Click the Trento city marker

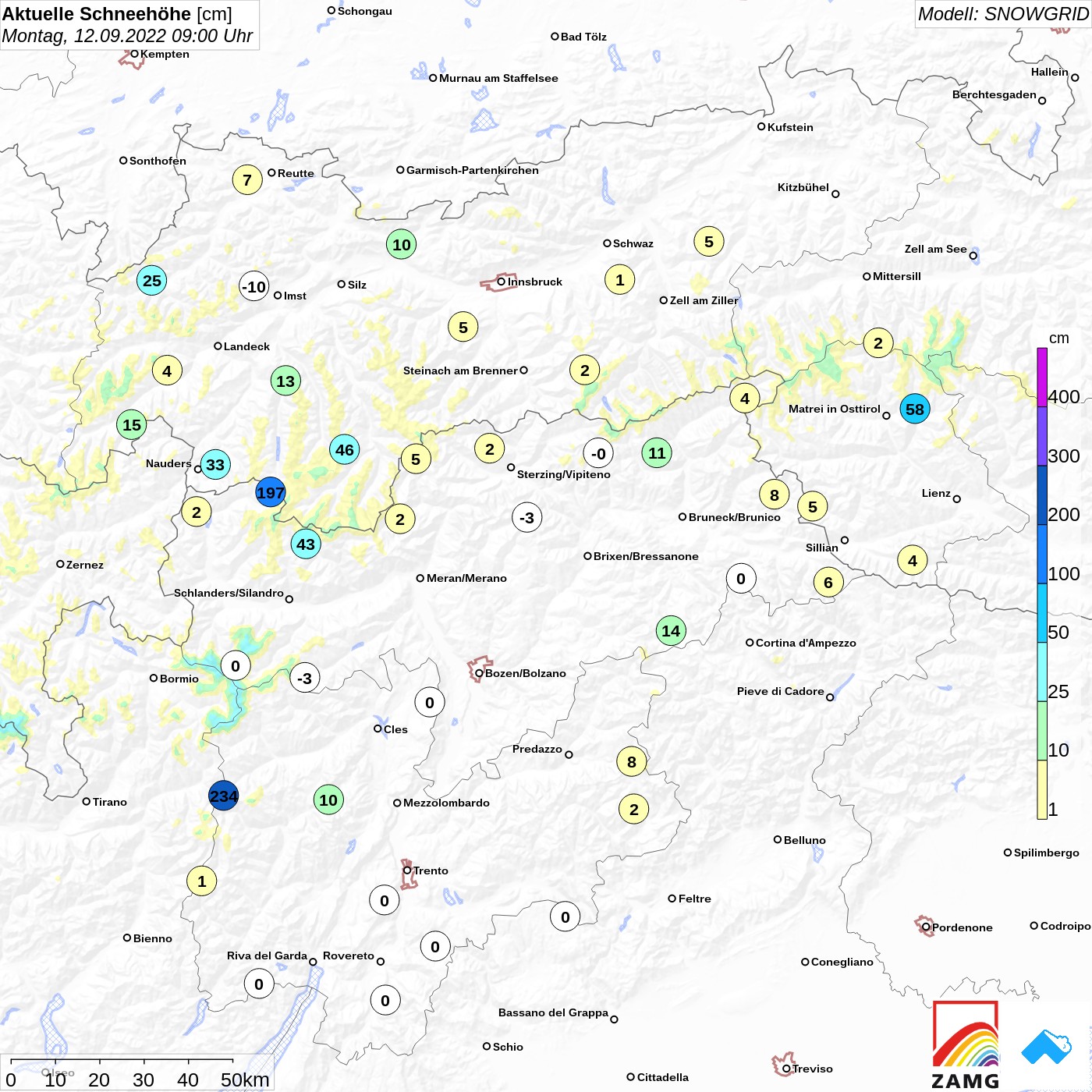pyautogui.click(x=407, y=870)
